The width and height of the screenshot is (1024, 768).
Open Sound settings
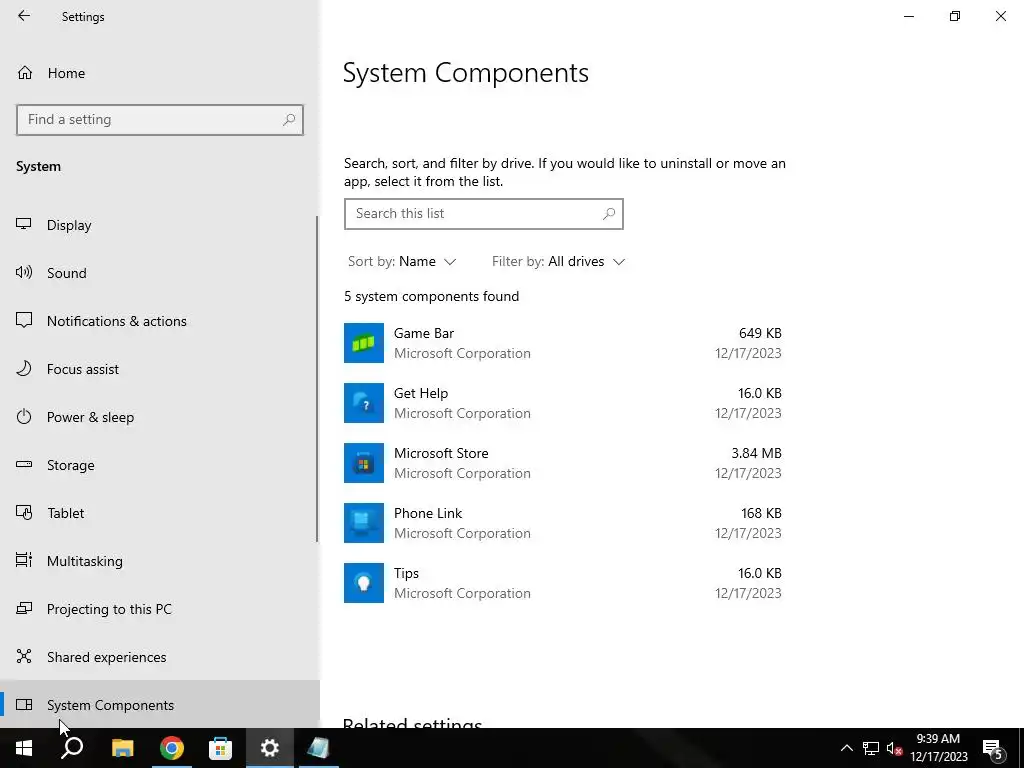pyautogui.click(x=160, y=273)
